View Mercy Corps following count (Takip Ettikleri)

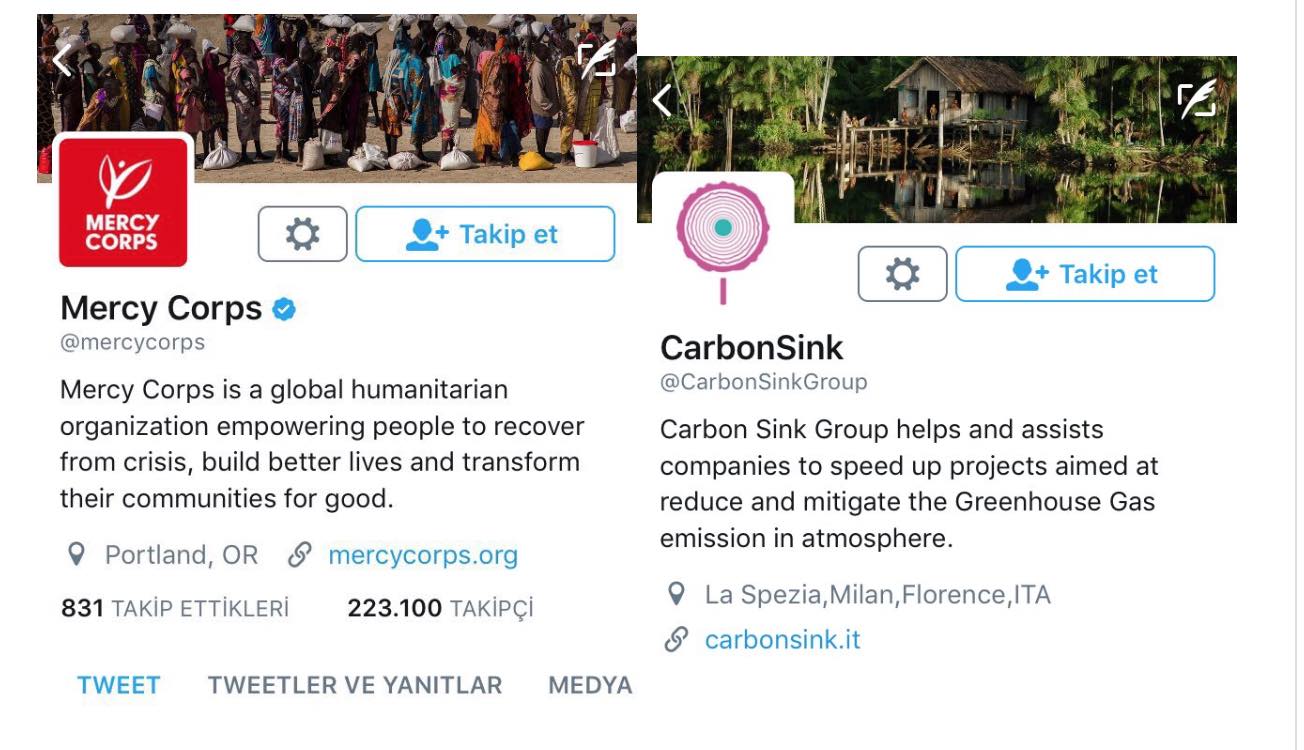pos(175,608)
